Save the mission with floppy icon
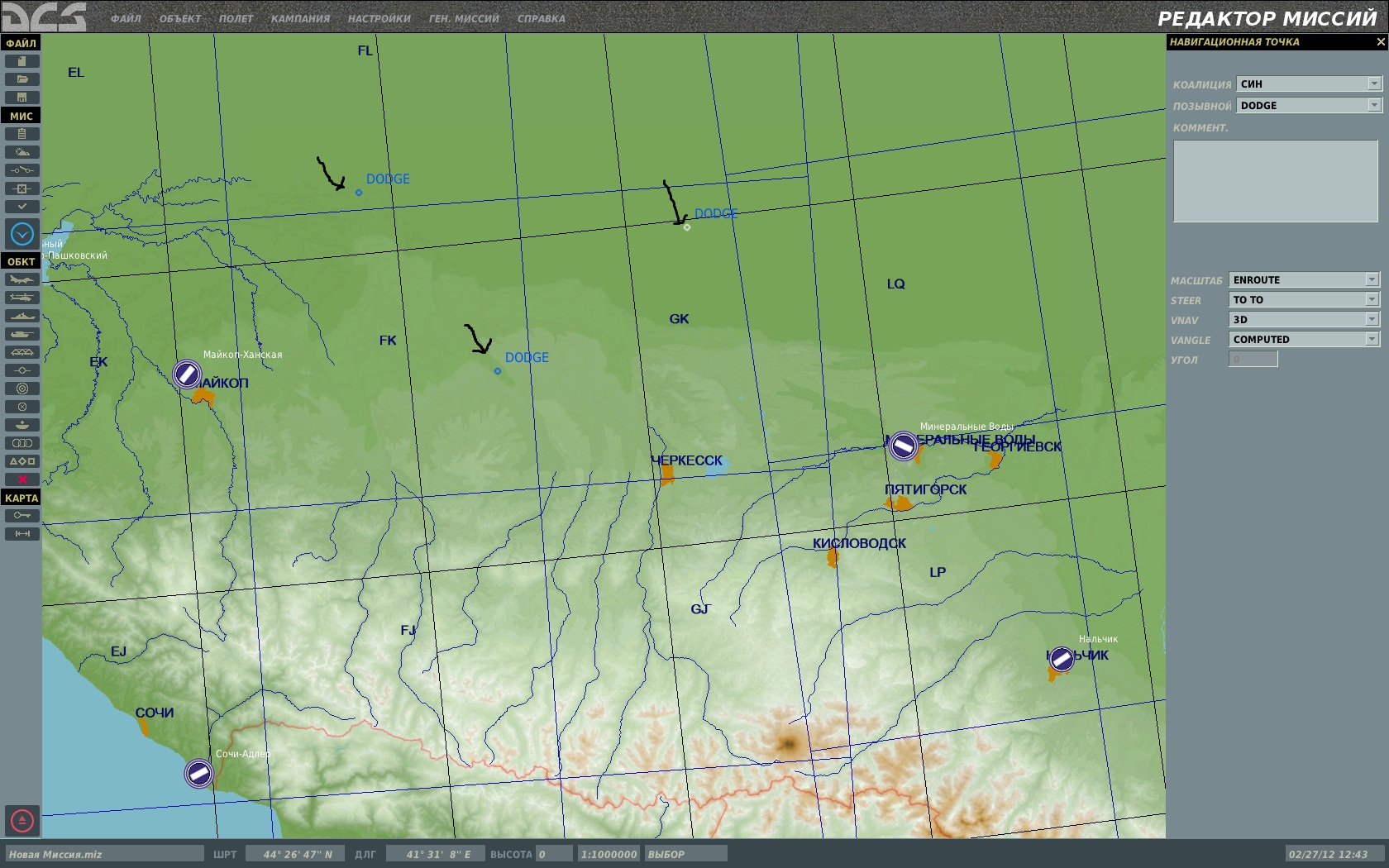This screenshot has width=1389, height=868. [x=21, y=98]
